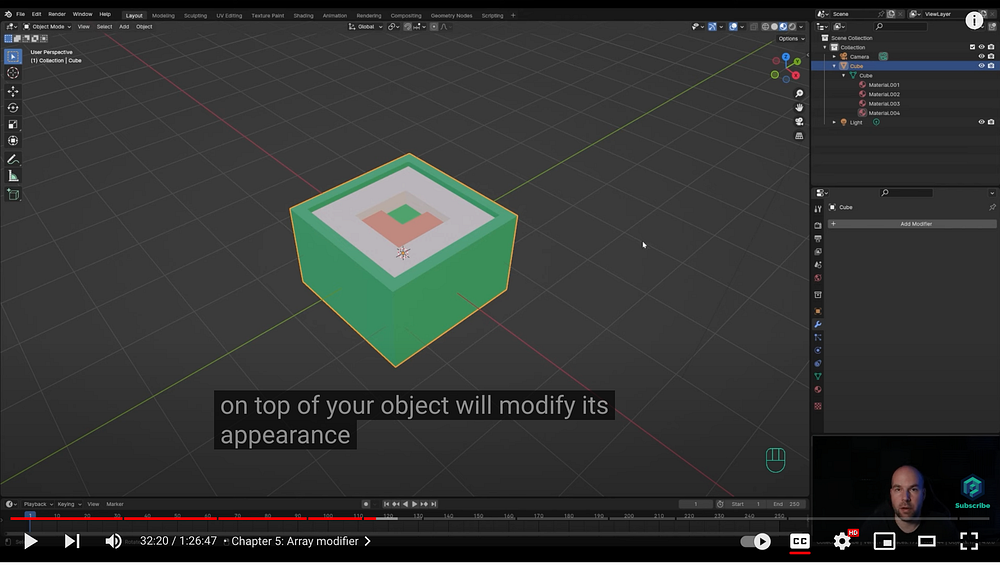Screen dimensions: 1000x565
Task: Uncheck the Collection exclude checkbox
Action: (972, 47)
